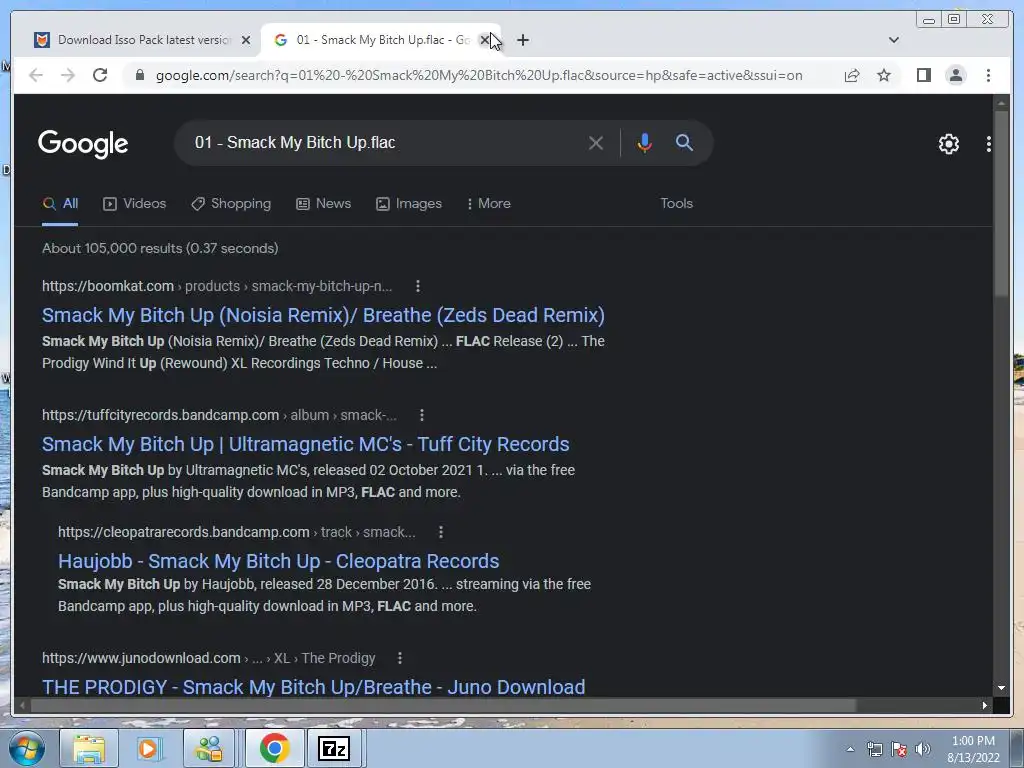
Task: Select the All results tab
Action: [x=60, y=204]
